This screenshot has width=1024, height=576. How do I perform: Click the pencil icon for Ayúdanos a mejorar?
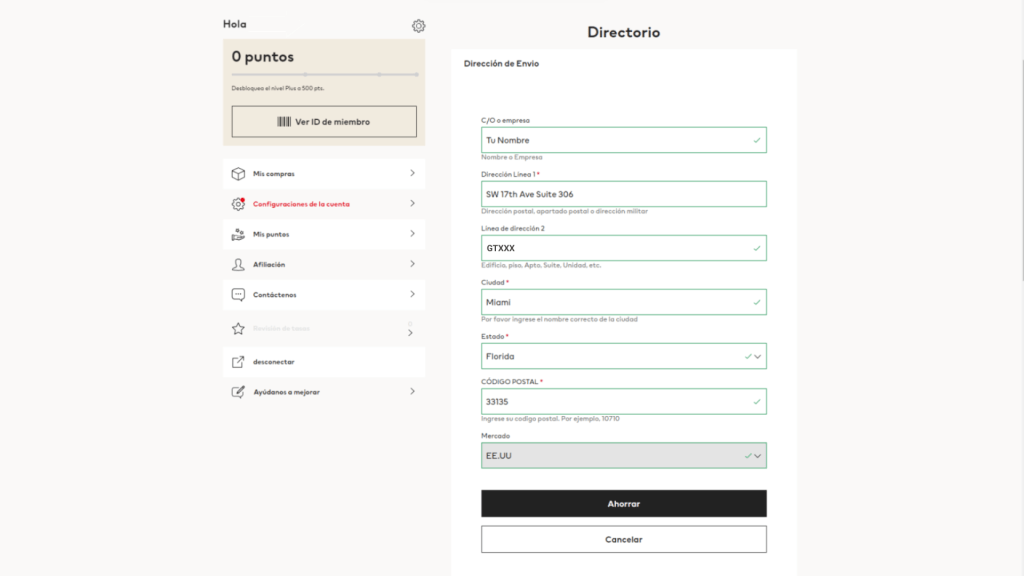(x=238, y=392)
